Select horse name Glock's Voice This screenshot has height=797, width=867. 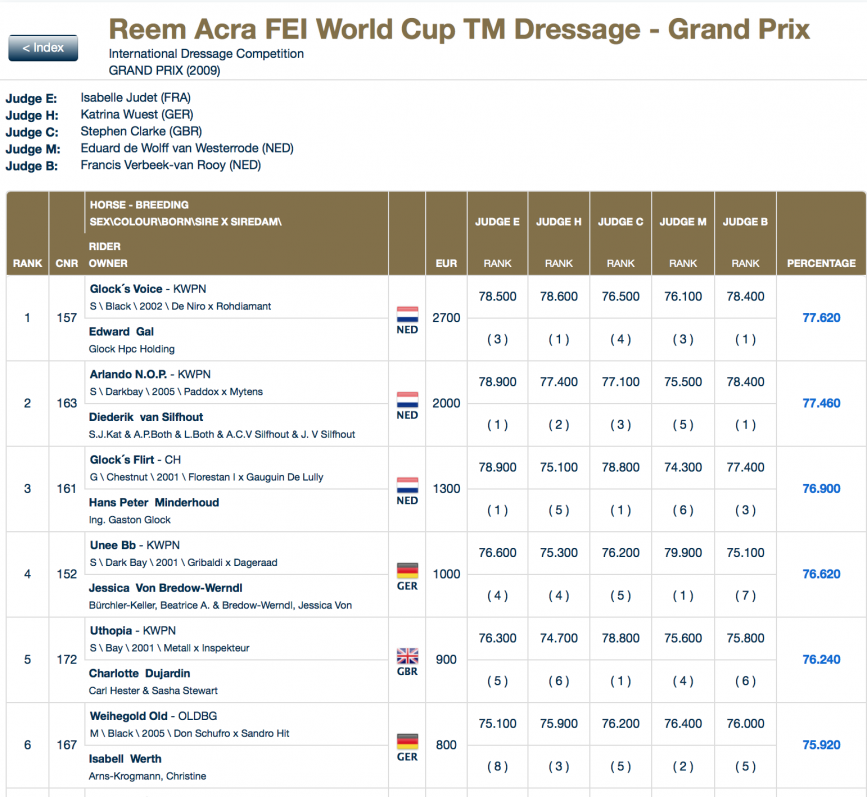[x=126, y=289]
